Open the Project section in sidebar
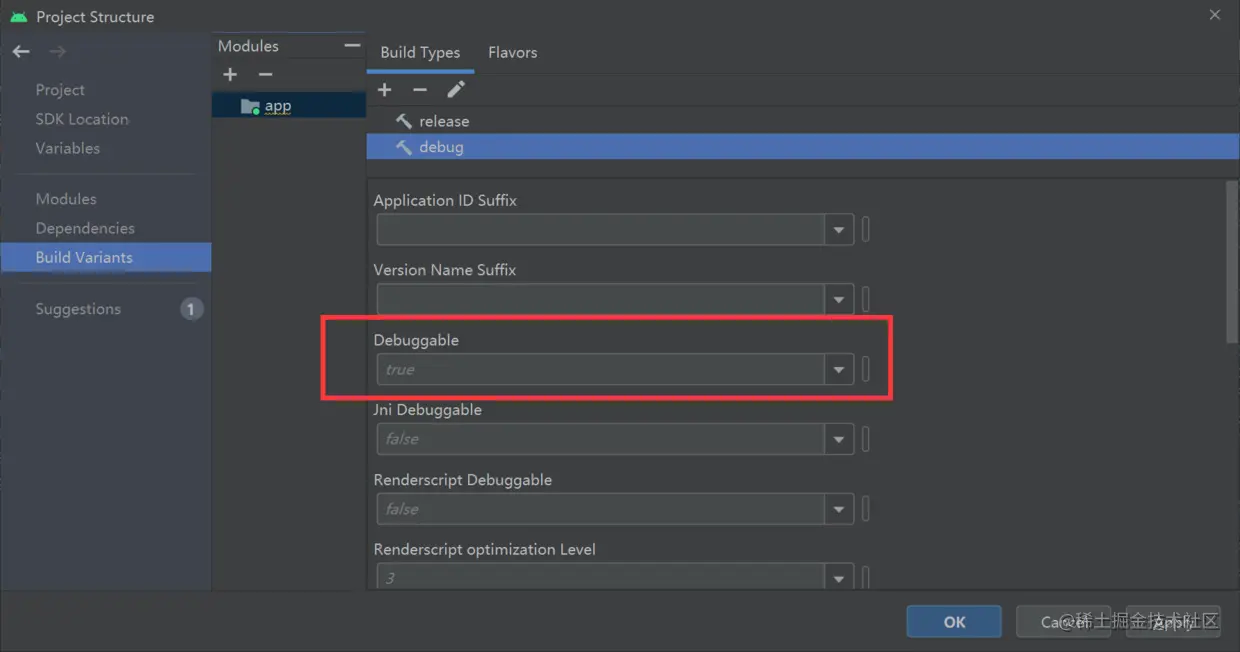The width and height of the screenshot is (1240, 652). click(x=60, y=90)
